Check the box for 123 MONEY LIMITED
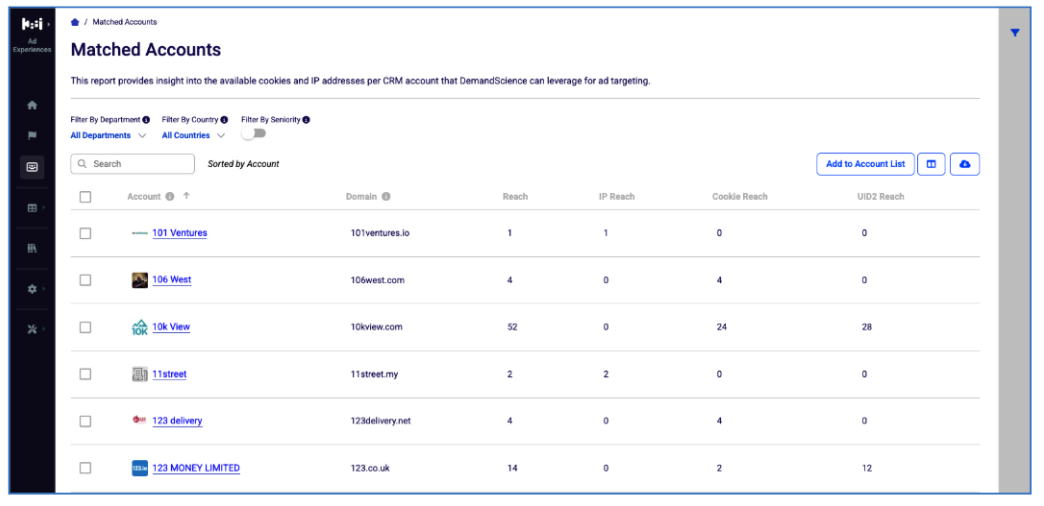This screenshot has height=506, width=1044. [x=85, y=468]
